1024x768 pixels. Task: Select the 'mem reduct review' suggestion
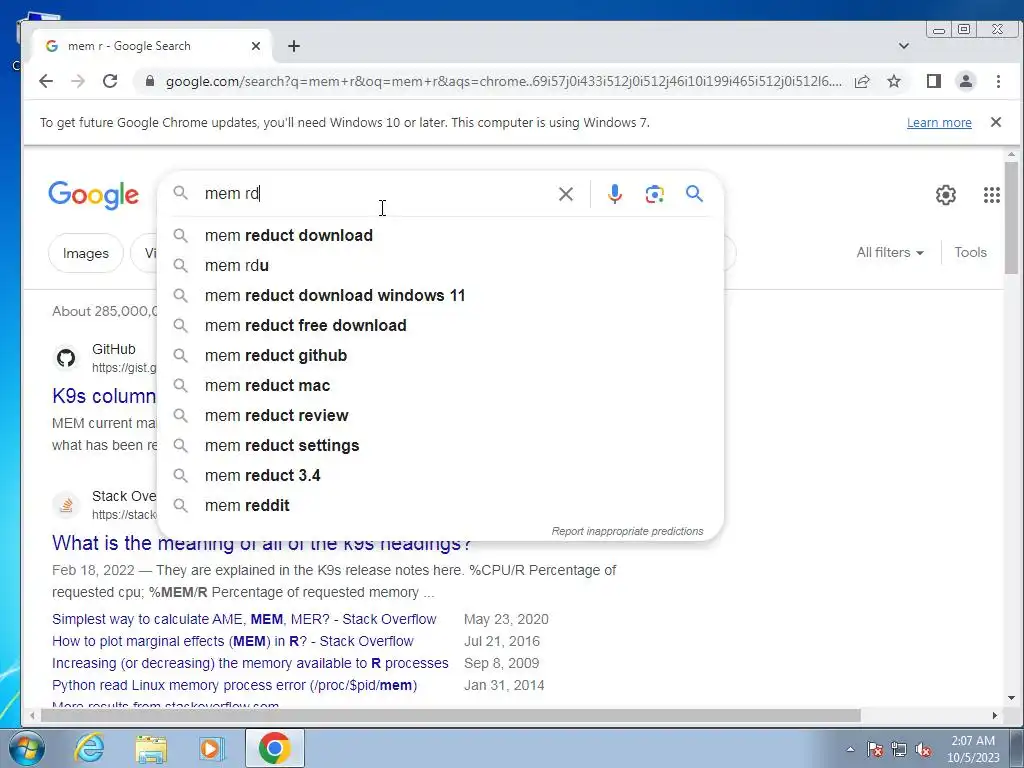point(441,415)
